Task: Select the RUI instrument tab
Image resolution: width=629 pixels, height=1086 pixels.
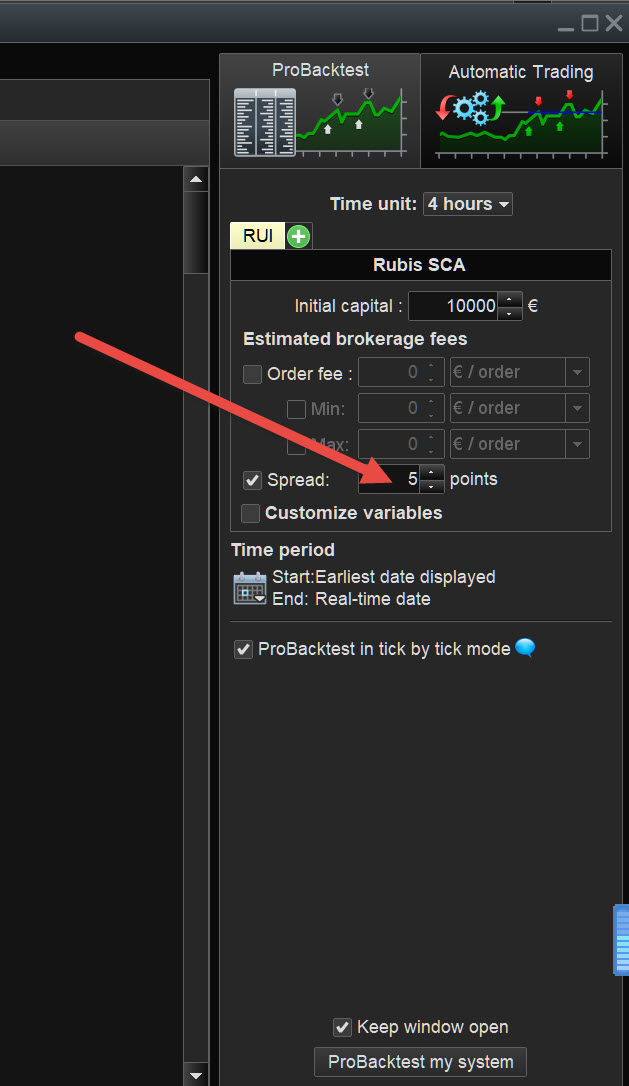Action: coord(258,236)
